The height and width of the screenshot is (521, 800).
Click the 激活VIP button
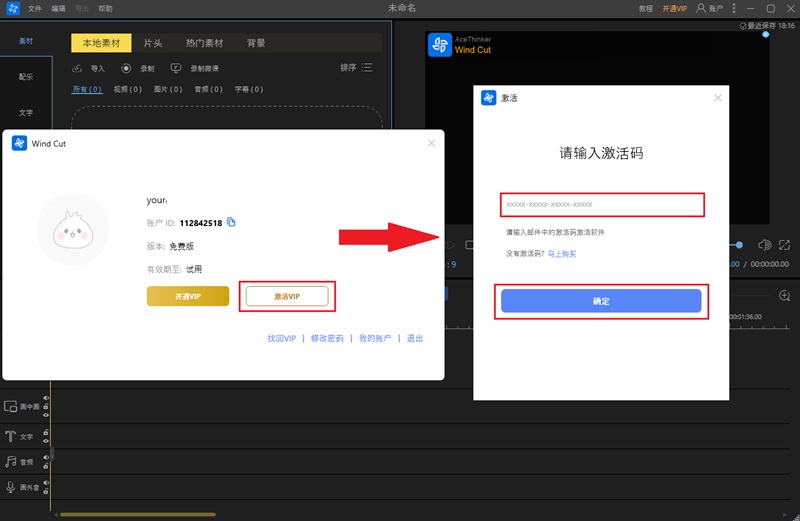[x=287, y=296]
